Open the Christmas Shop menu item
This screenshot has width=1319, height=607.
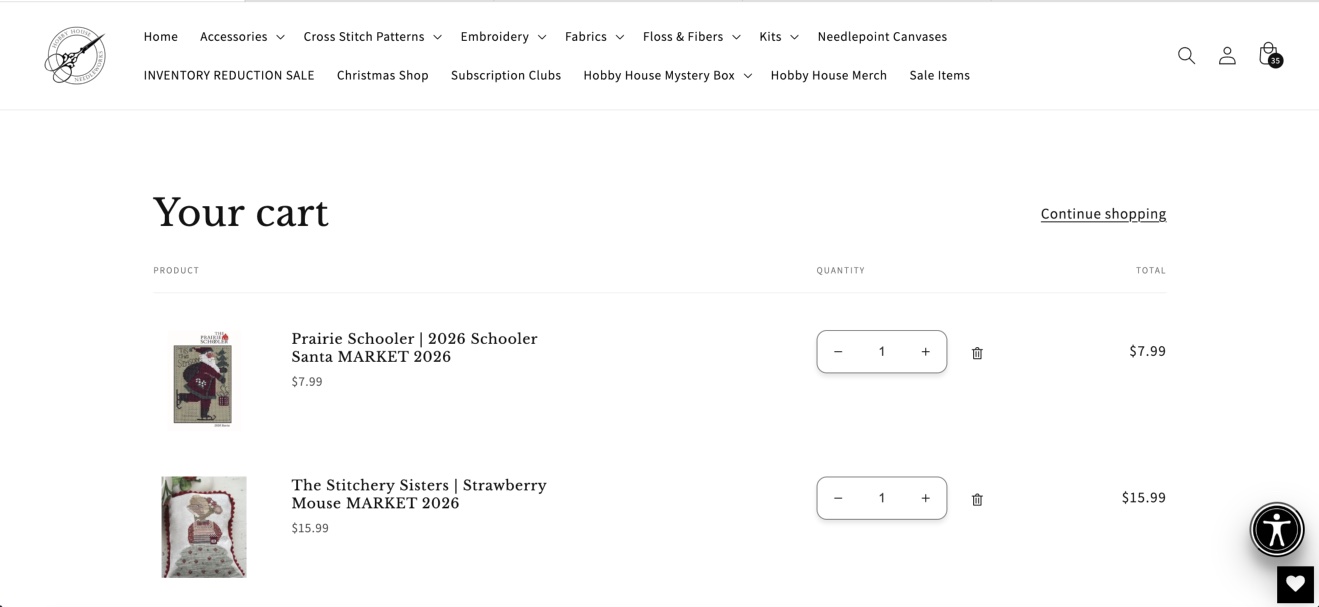(382, 76)
